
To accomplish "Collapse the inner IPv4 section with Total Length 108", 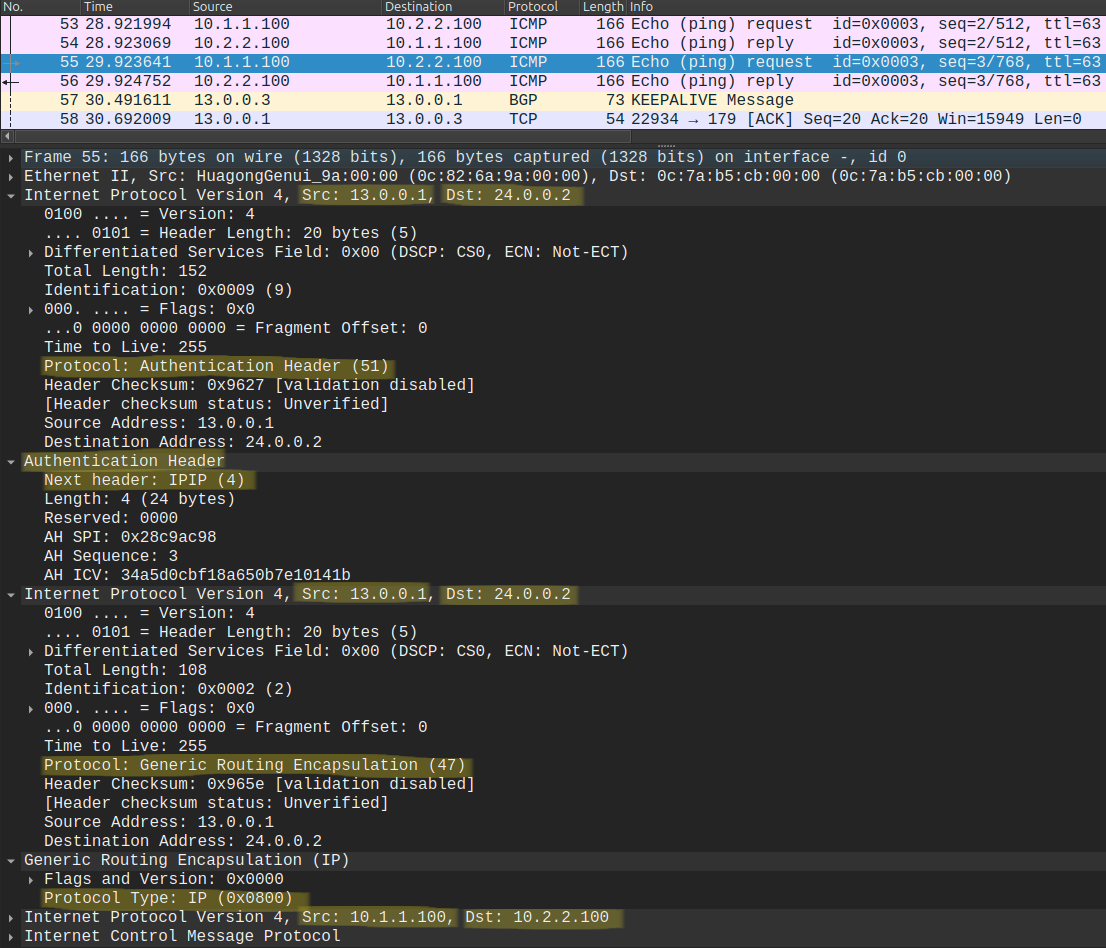I will point(11,595).
